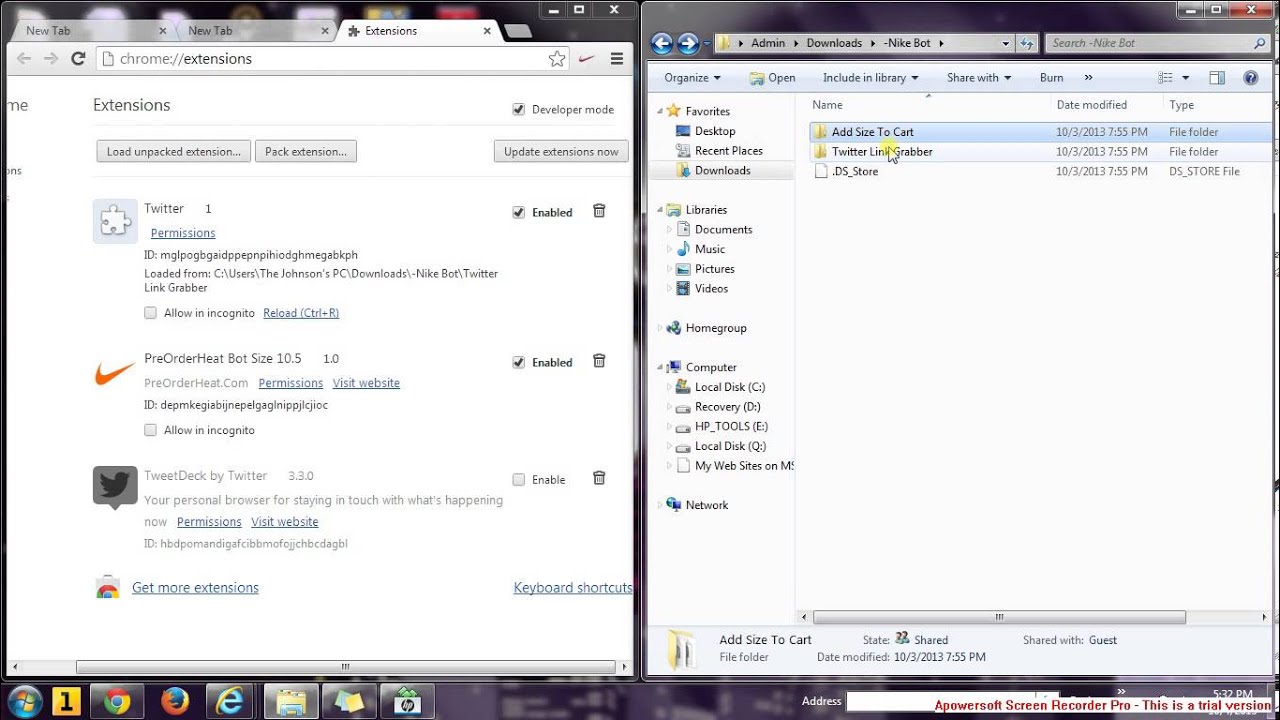
Task: Click the Chrome address bar
Action: pyautogui.click(x=335, y=59)
